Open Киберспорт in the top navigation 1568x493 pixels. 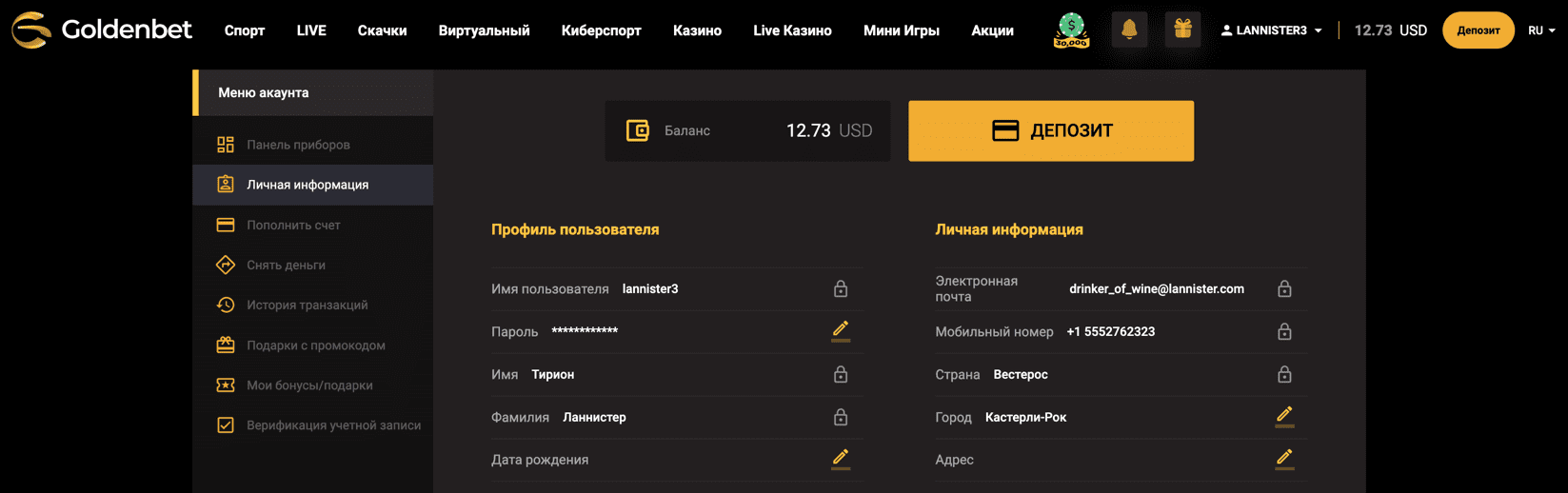(x=601, y=30)
